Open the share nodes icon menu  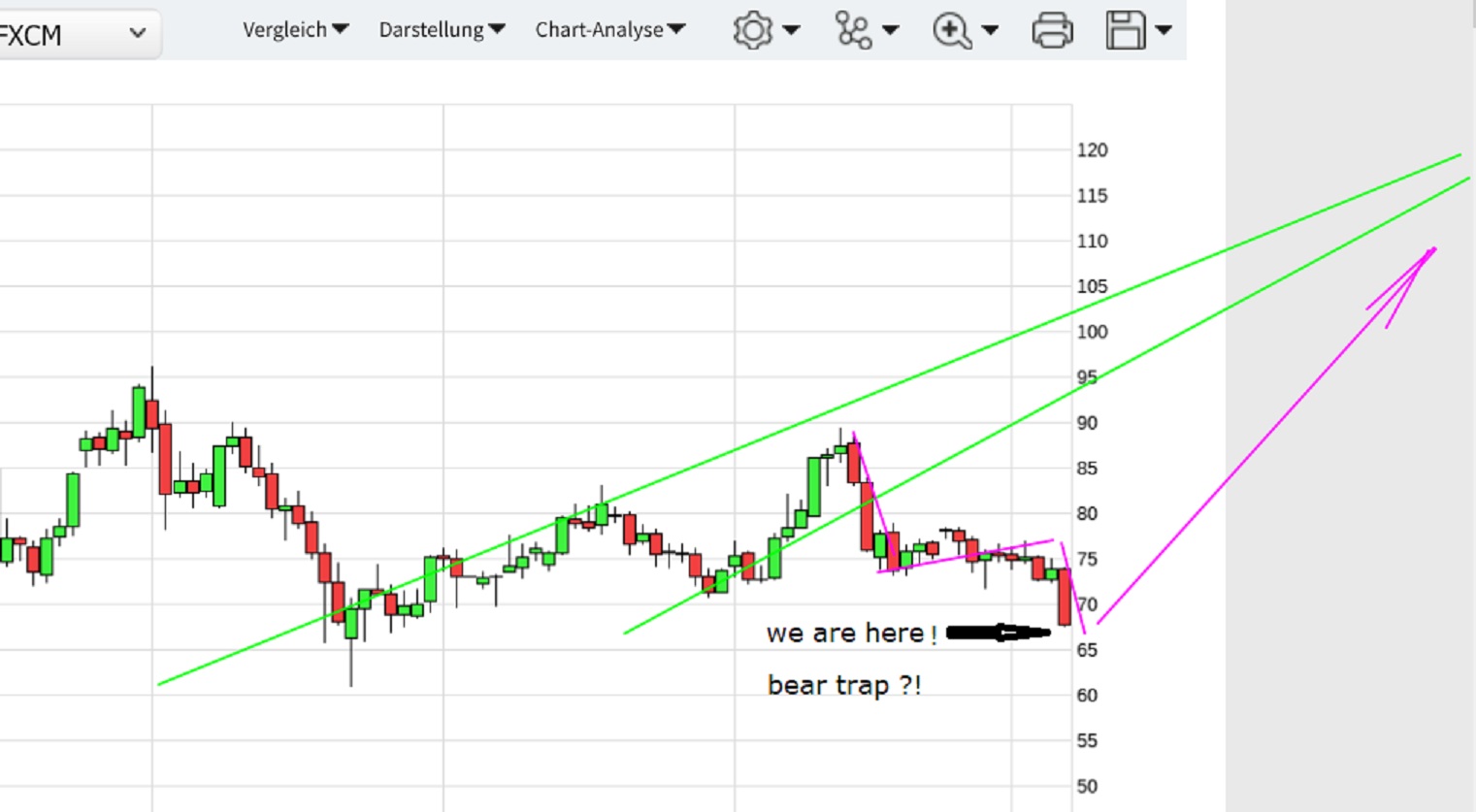(x=867, y=30)
